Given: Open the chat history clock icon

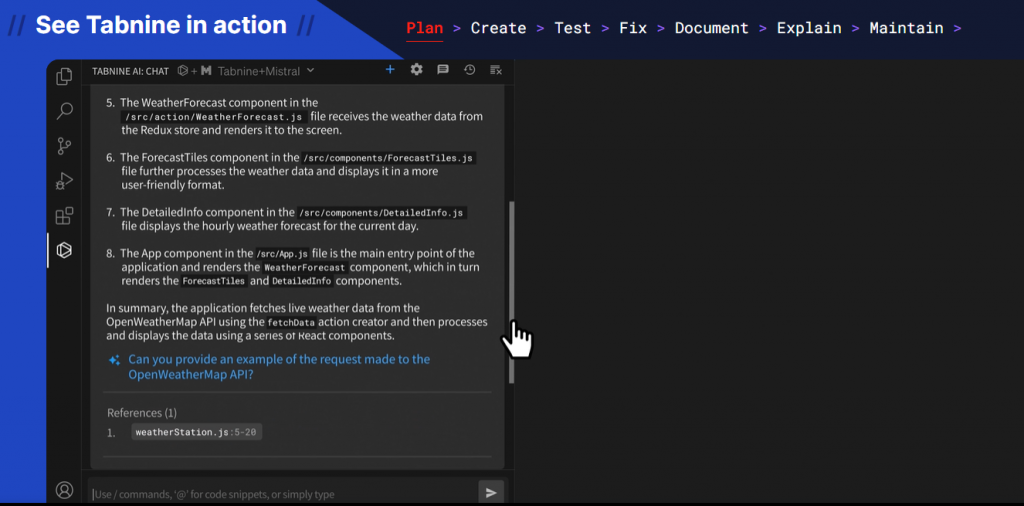Looking at the screenshot, I should [x=469, y=70].
